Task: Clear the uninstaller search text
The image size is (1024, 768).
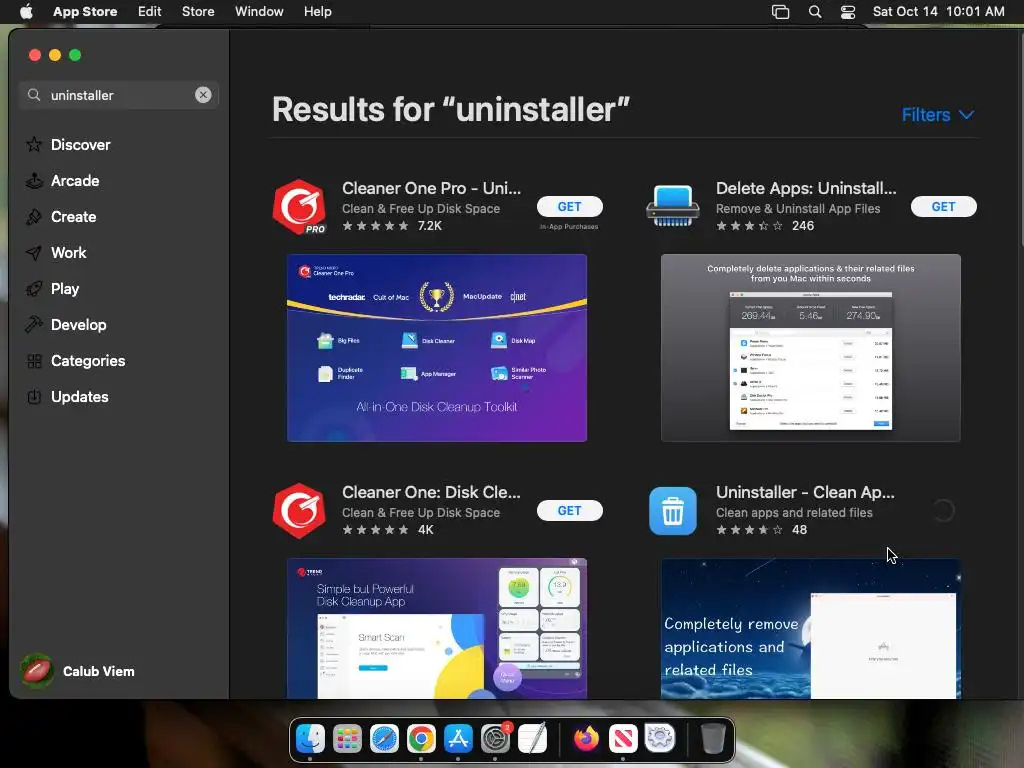Action: (203, 95)
